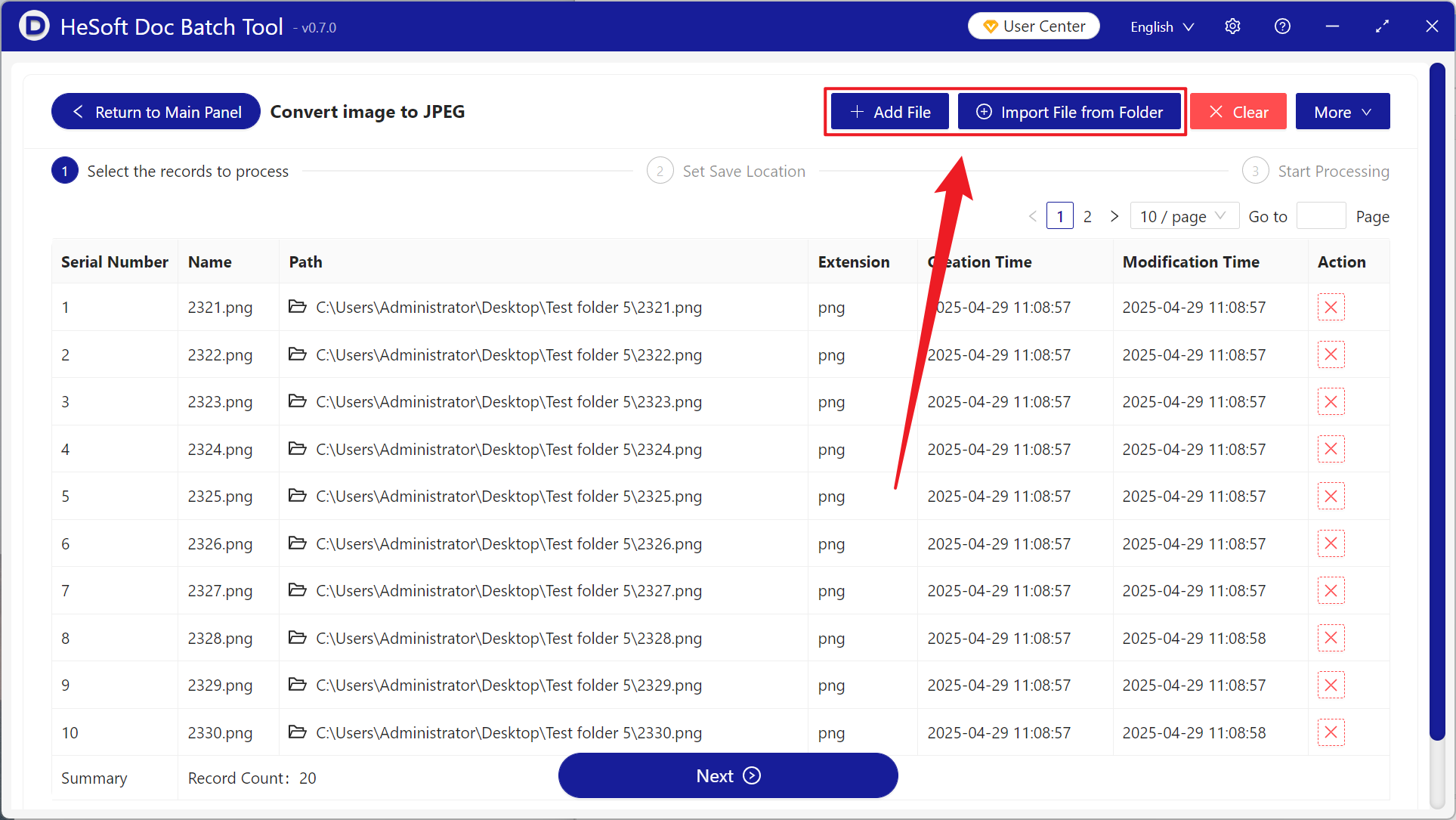Click file name 2325.png in table
Viewport: 1456px width, 820px height.
pyautogui.click(x=220, y=497)
